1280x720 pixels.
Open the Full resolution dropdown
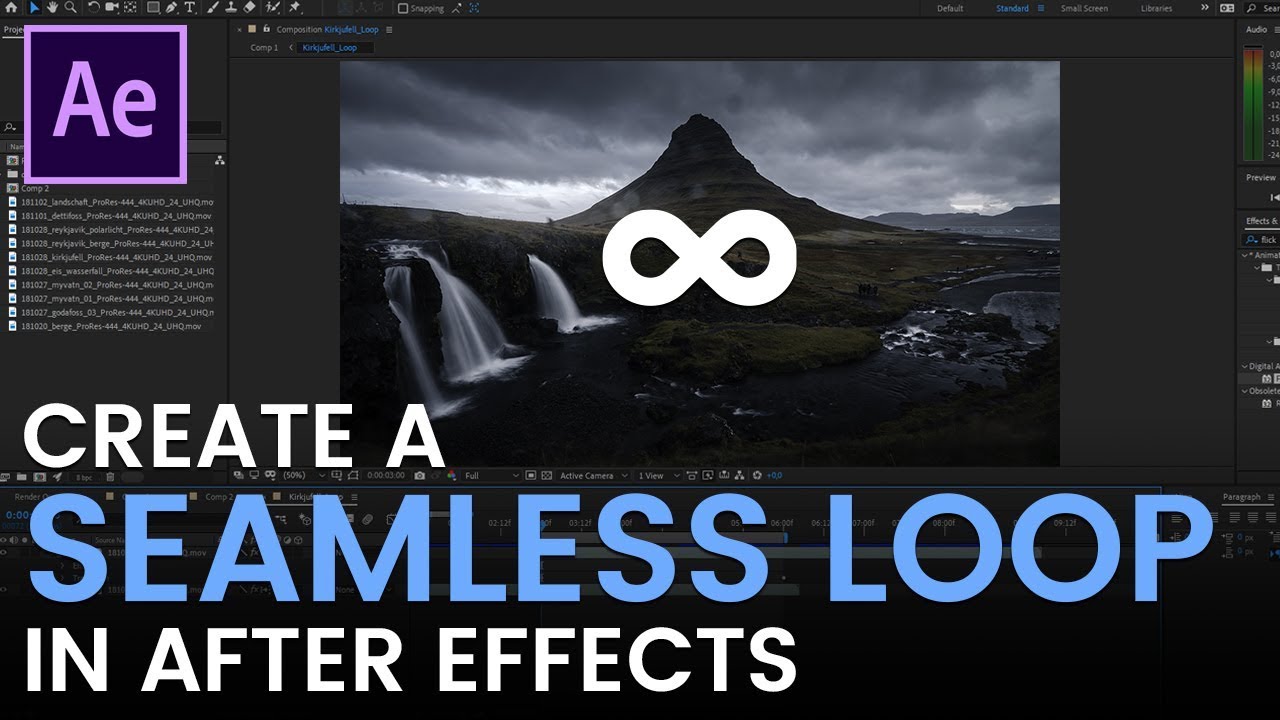point(492,476)
